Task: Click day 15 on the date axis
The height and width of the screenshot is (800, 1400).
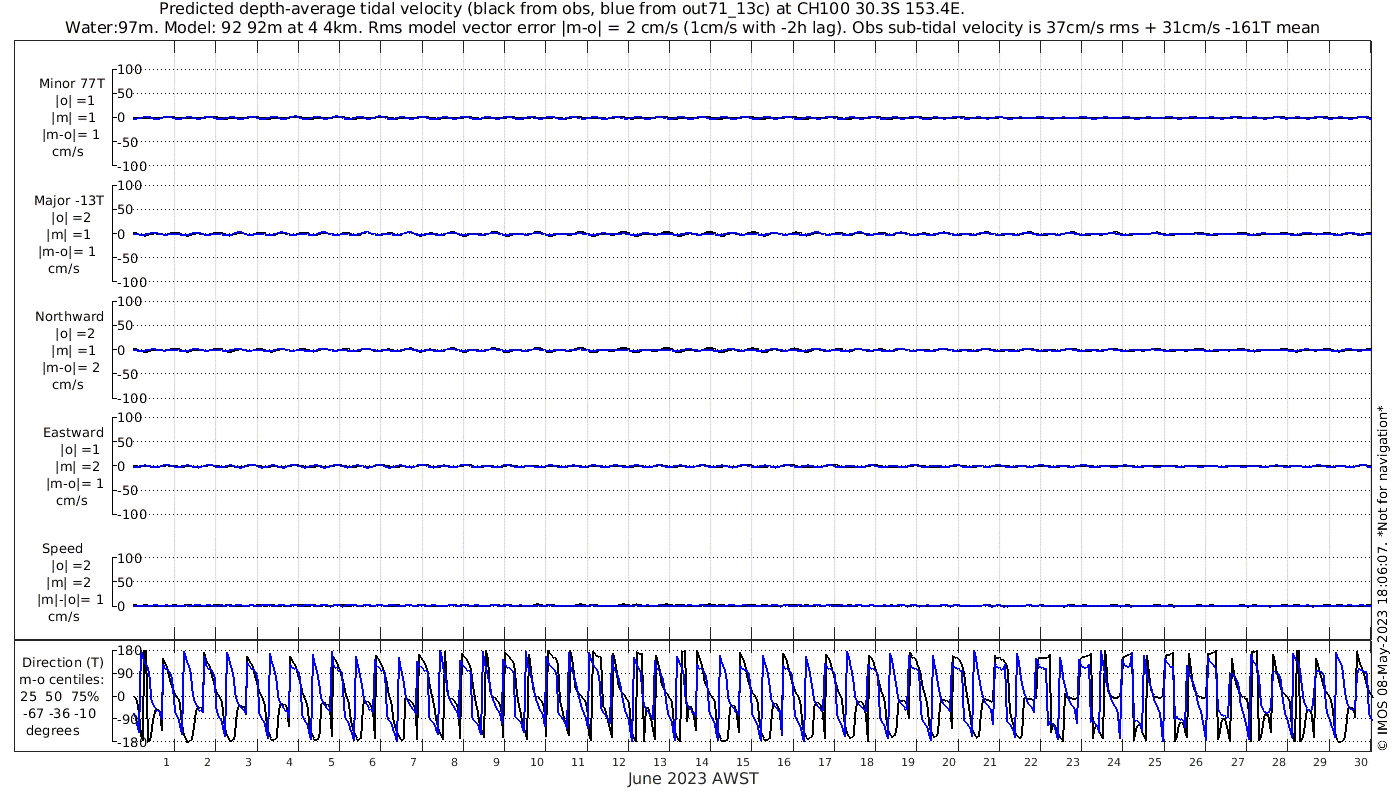Action: tap(743, 762)
